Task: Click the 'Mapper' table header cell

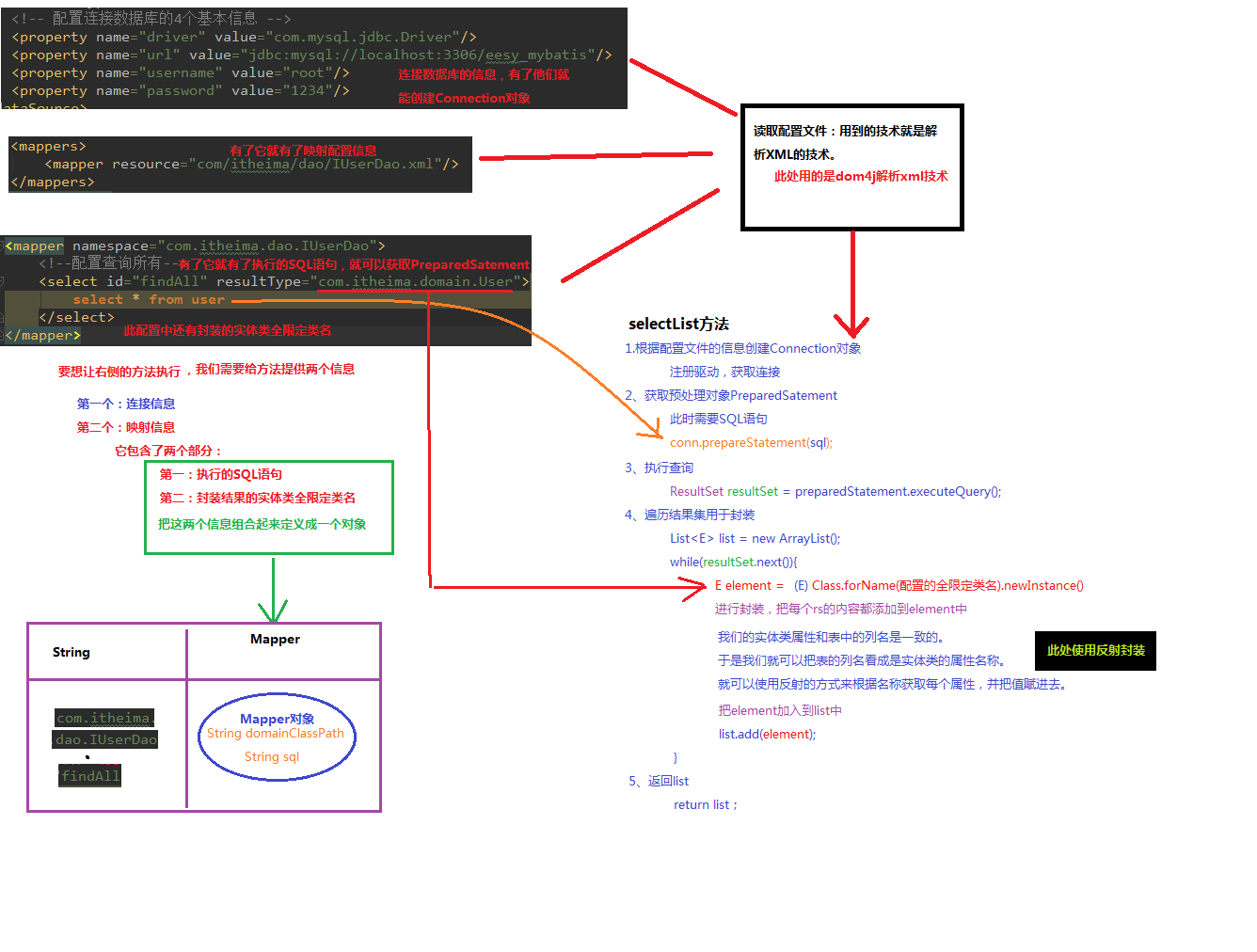Action: [x=275, y=639]
